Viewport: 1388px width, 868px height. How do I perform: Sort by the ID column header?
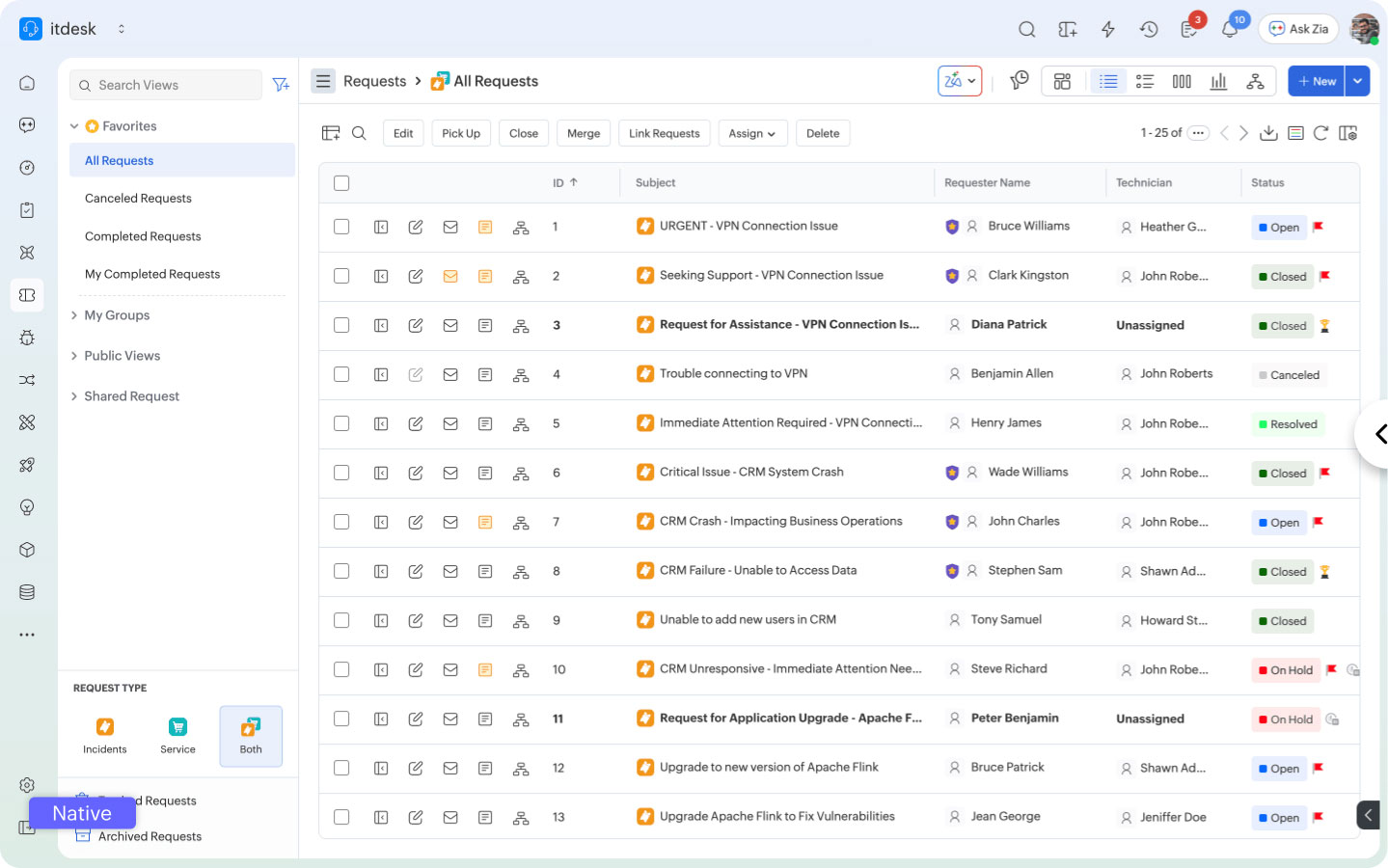pos(564,182)
